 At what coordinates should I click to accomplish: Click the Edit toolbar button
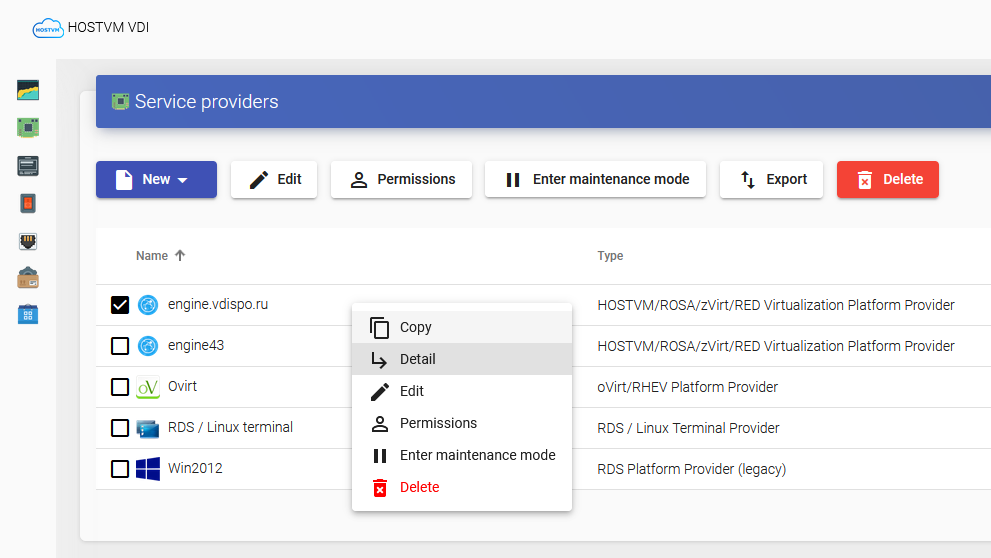coord(274,179)
